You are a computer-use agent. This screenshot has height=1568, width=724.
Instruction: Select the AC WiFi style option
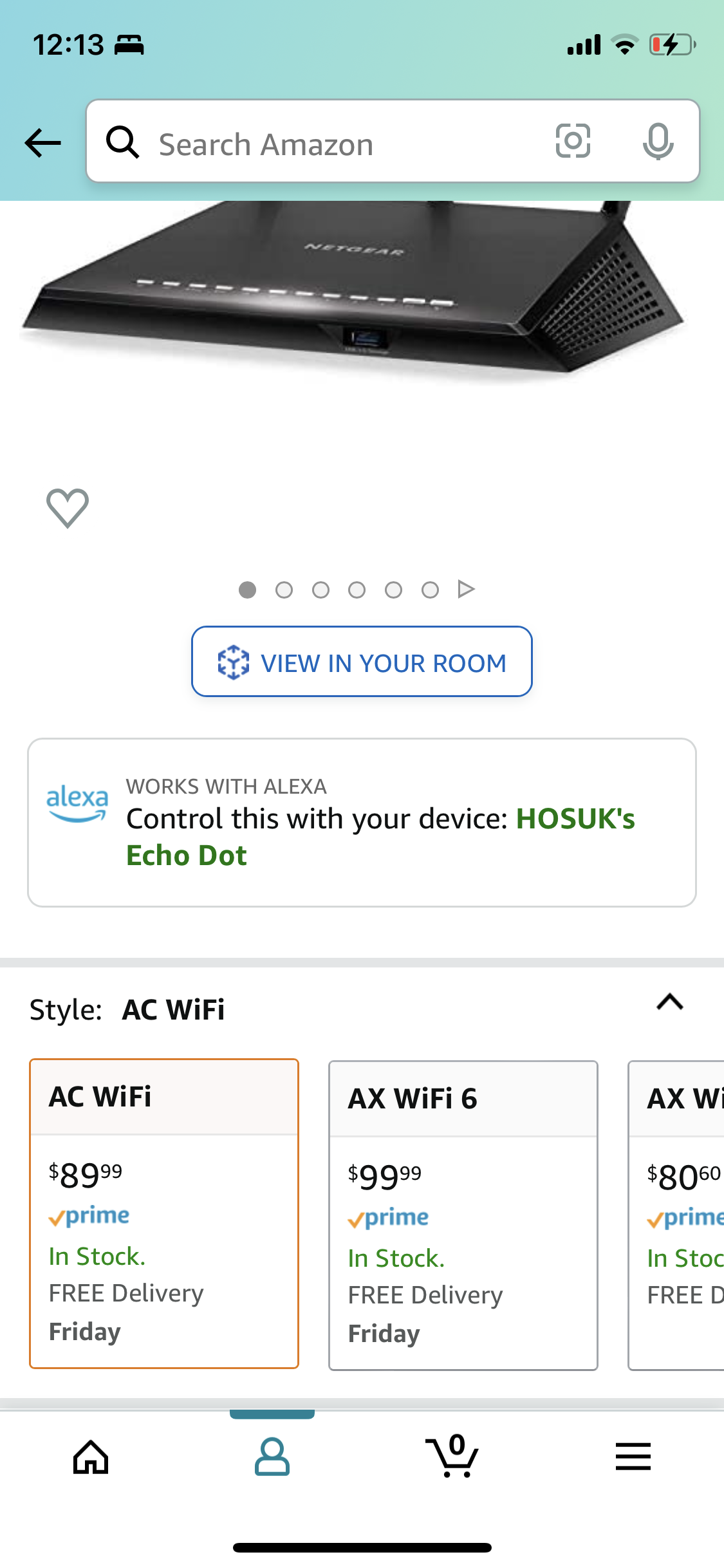[164, 1213]
